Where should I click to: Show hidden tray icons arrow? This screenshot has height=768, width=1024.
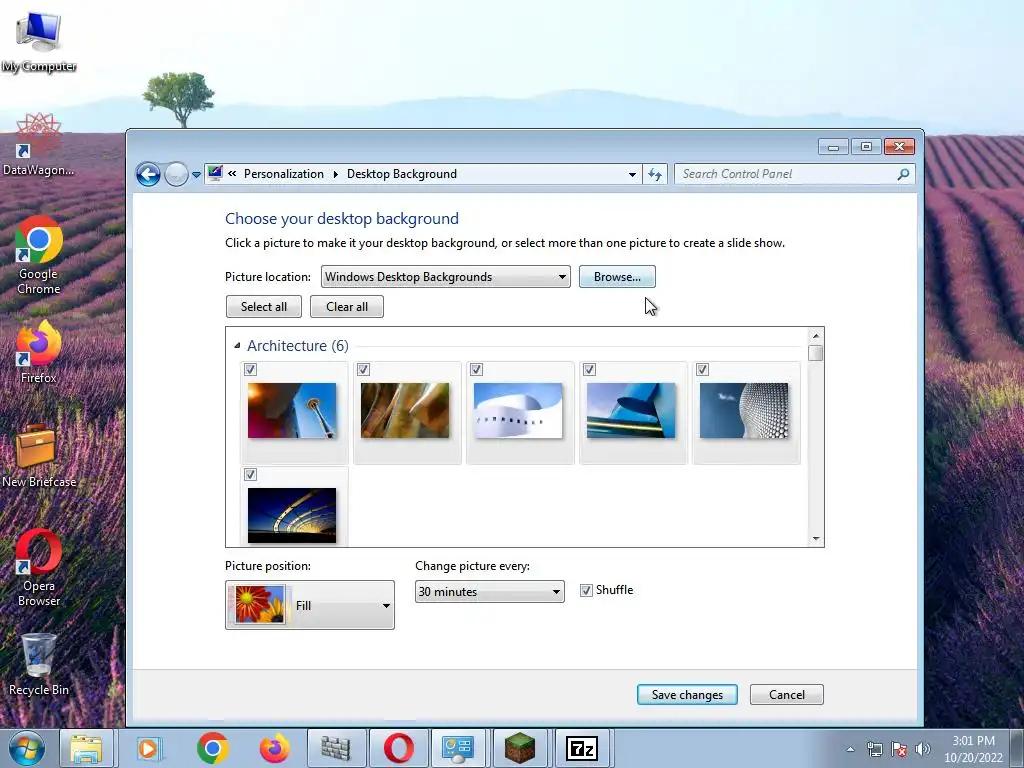coord(850,749)
